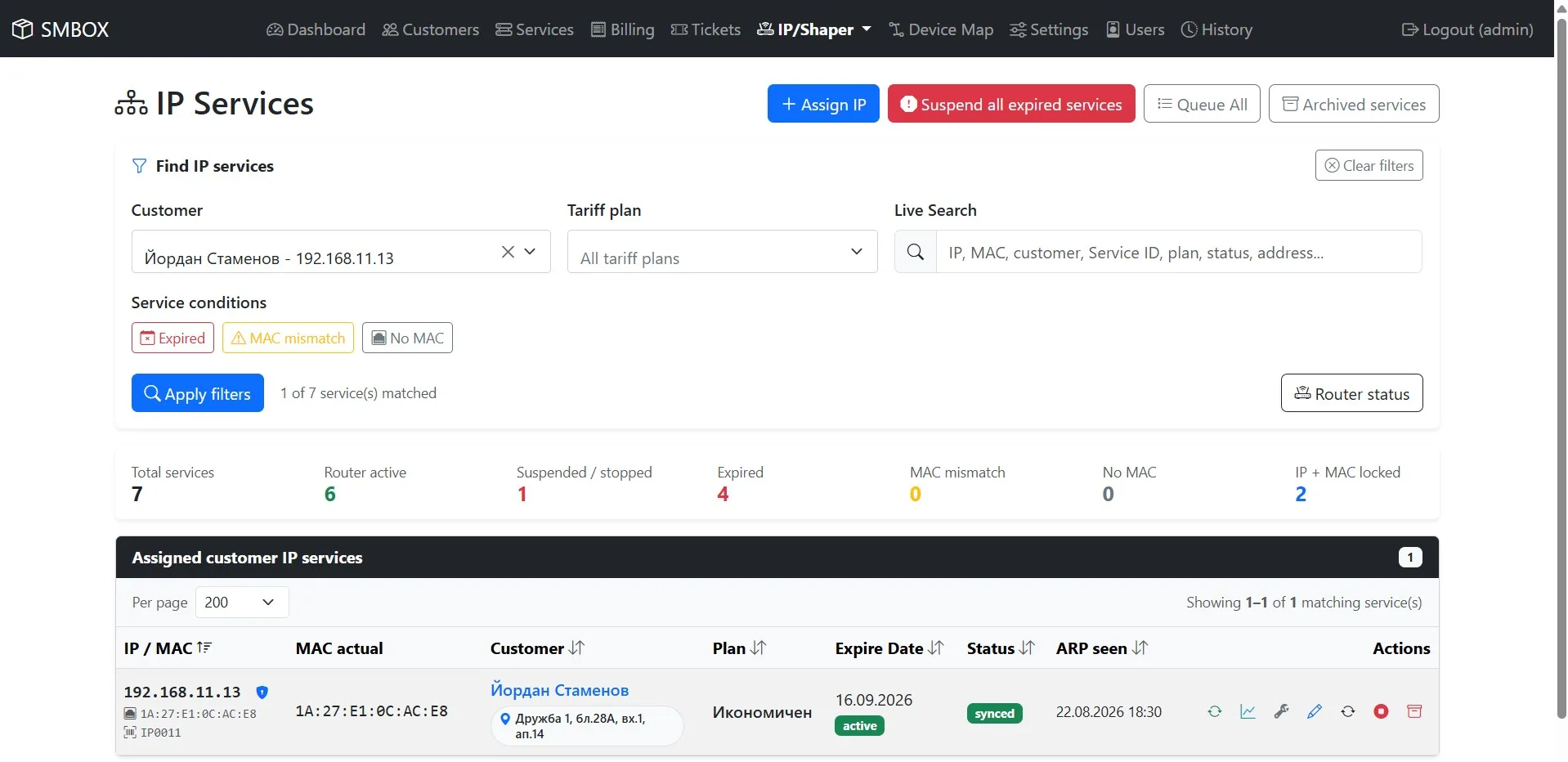Sort the table by Expire Date column
1568x762 pixels.
[936, 648]
